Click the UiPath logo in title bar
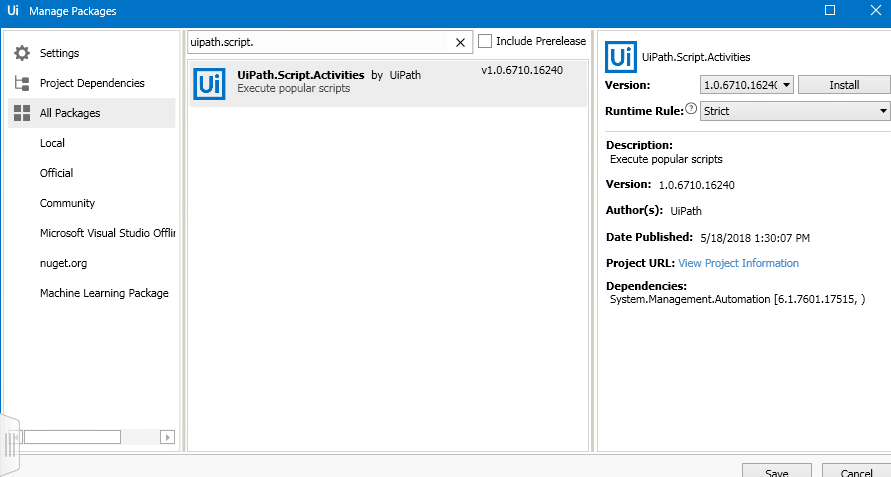891x477 pixels. pos(13,11)
